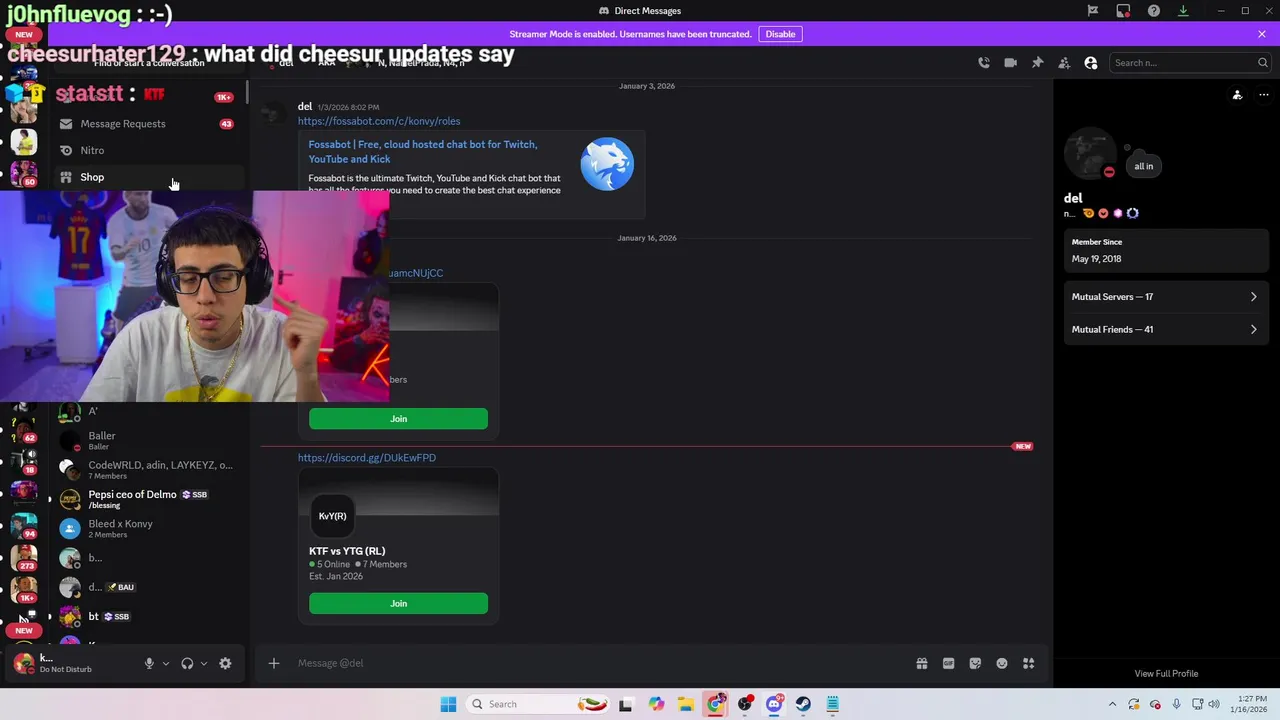Click the Fossabot logo thumbnail
Viewport: 1280px width, 720px height.
606,165
